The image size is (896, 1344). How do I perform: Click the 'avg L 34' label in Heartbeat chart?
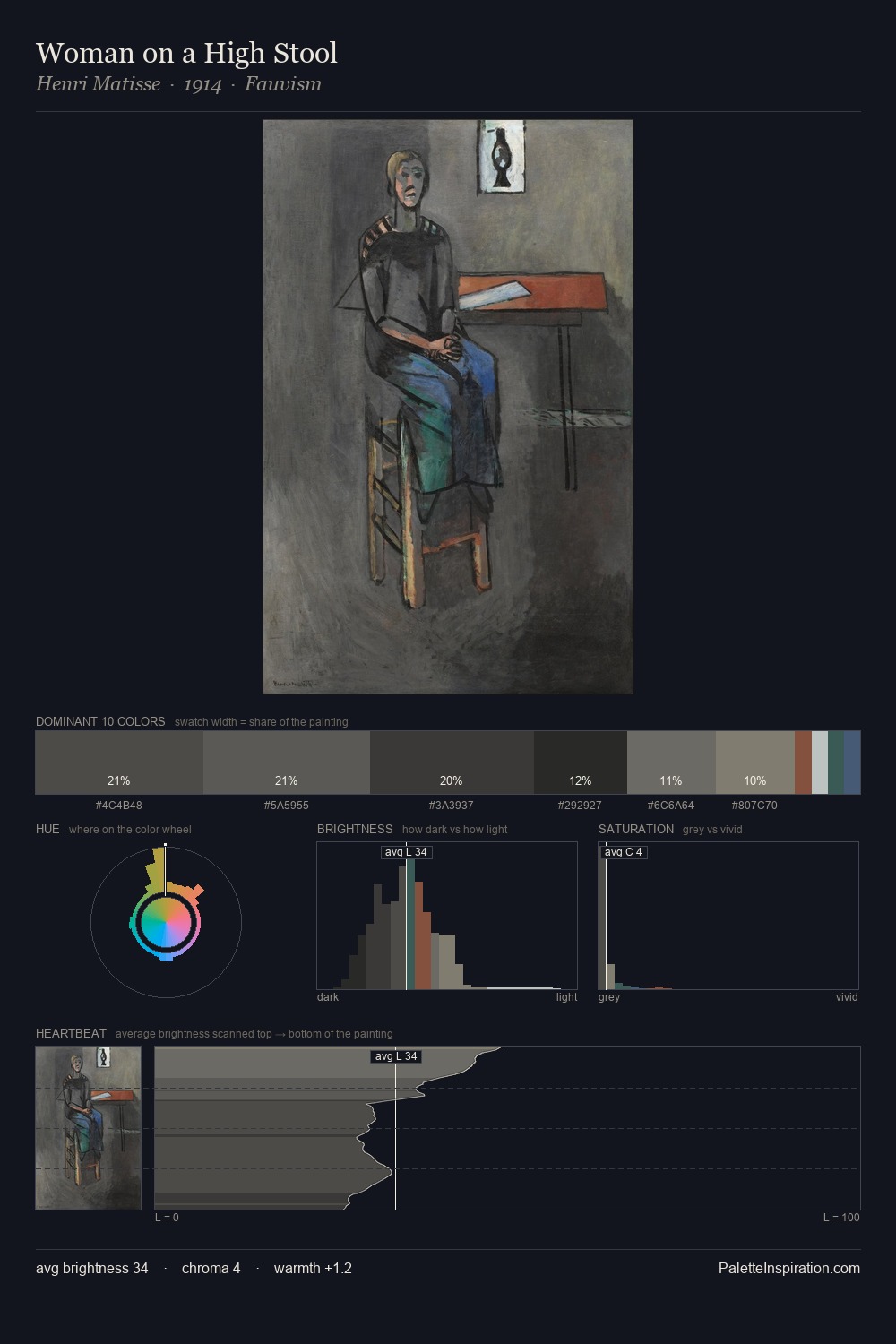(x=395, y=1056)
